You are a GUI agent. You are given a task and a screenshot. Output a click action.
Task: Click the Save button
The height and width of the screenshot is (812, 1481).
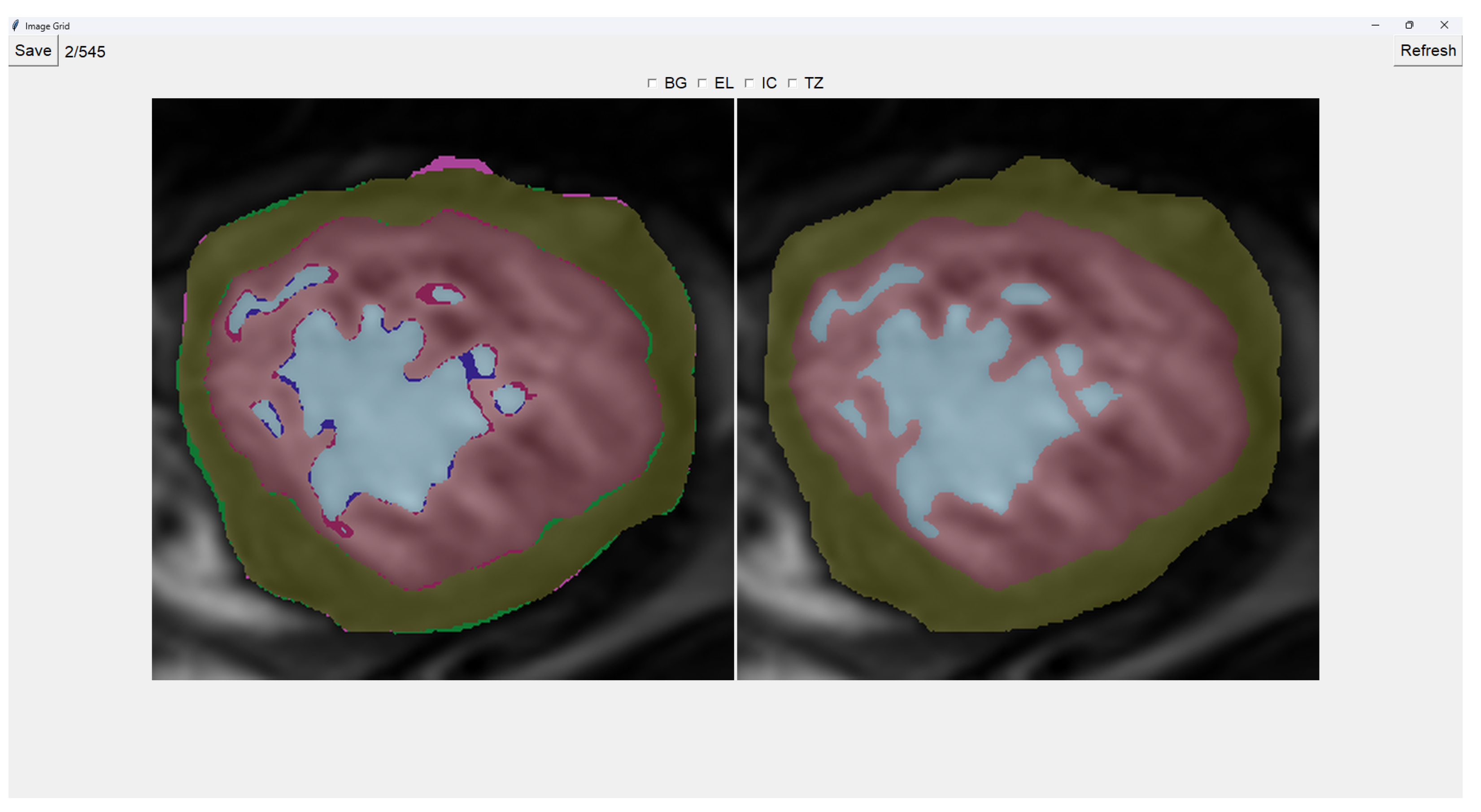point(33,51)
